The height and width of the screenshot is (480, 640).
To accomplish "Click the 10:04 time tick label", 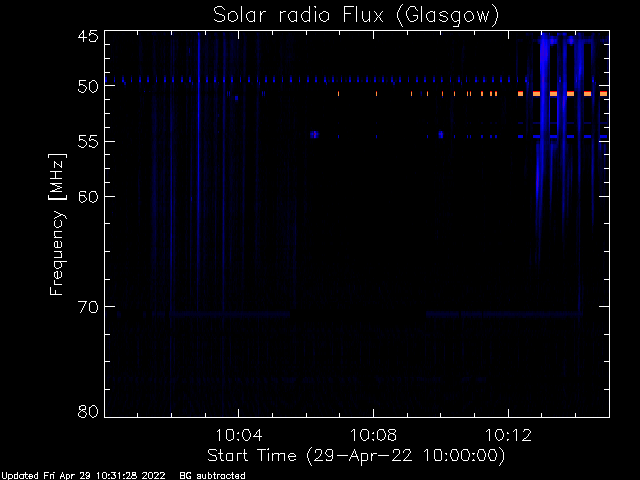I will pos(239,435).
